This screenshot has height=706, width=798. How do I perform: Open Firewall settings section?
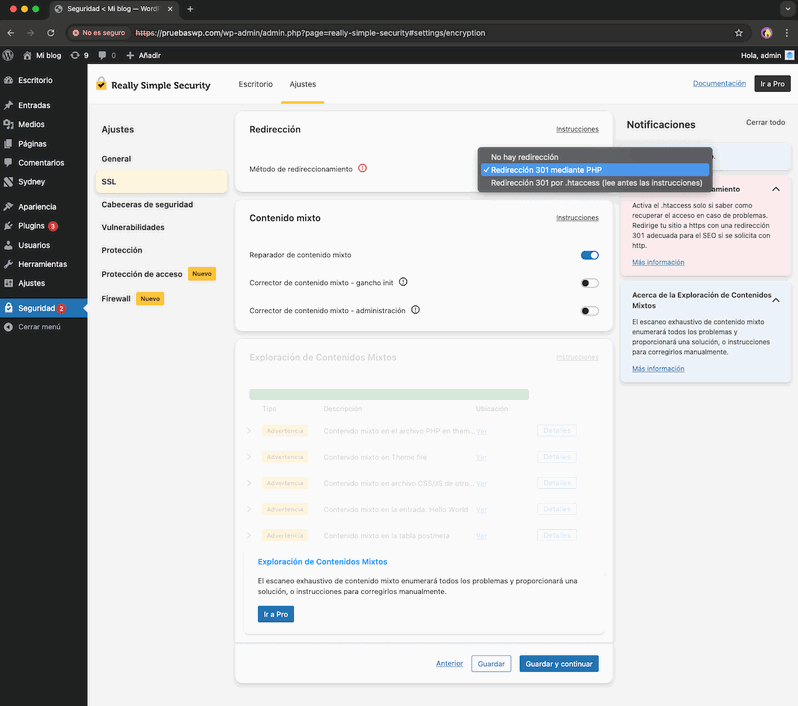point(161,299)
